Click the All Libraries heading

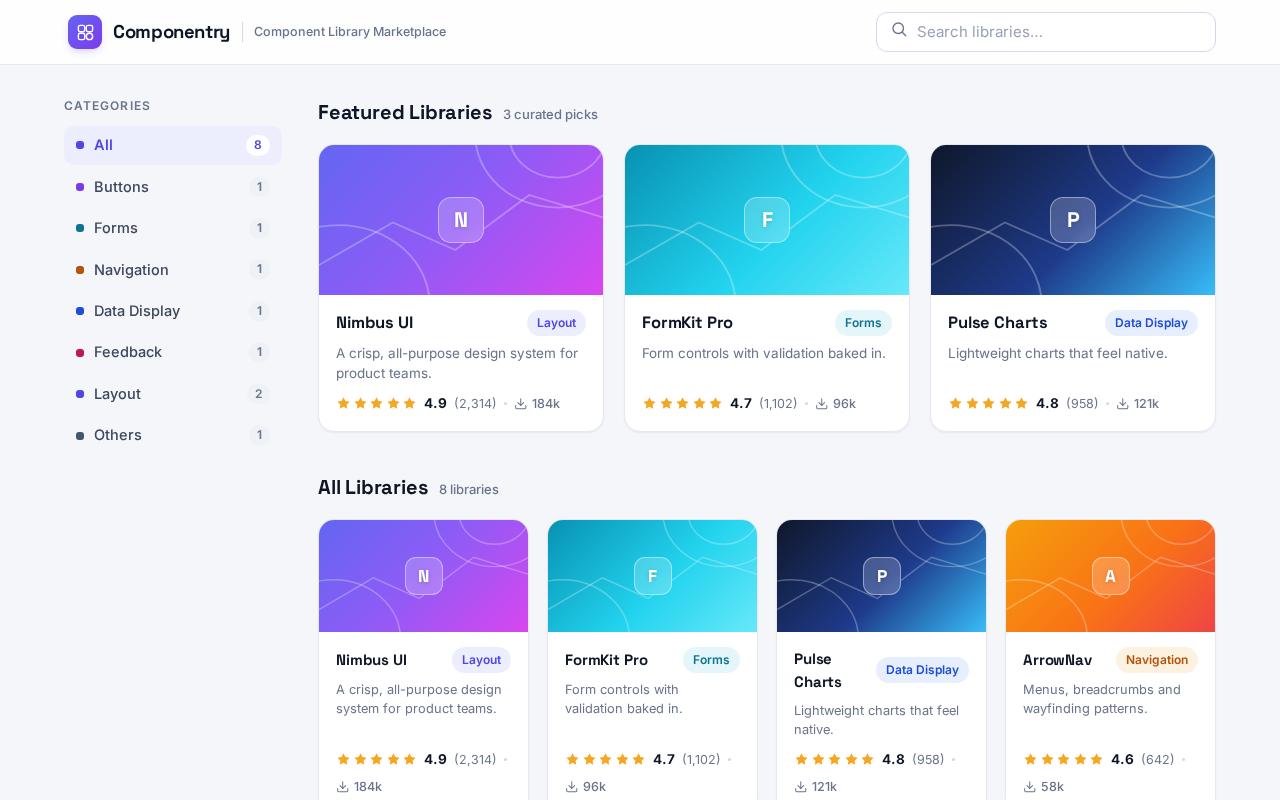(x=373, y=488)
